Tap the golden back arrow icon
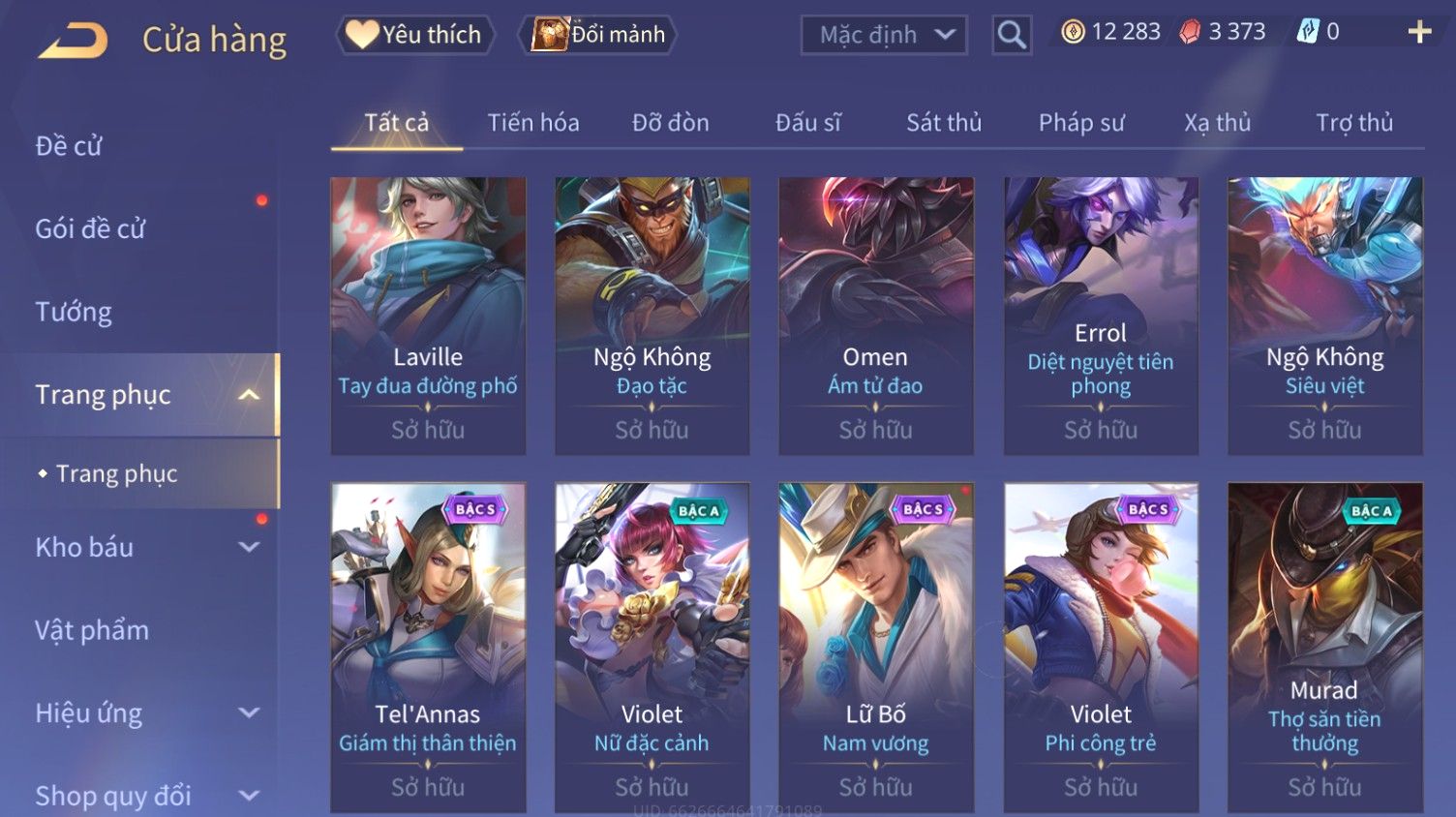Viewport: 1456px width, 817px height. 73,41
